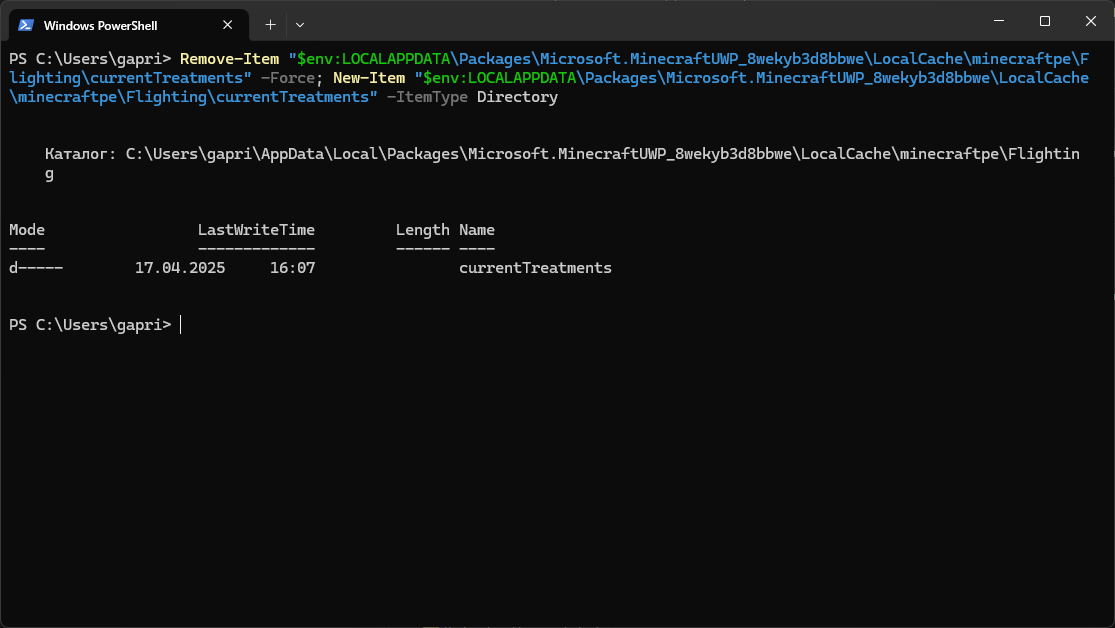The height and width of the screenshot is (628, 1115).
Task: Close the terminal window
Action: pyautogui.click(x=1091, y=21)
